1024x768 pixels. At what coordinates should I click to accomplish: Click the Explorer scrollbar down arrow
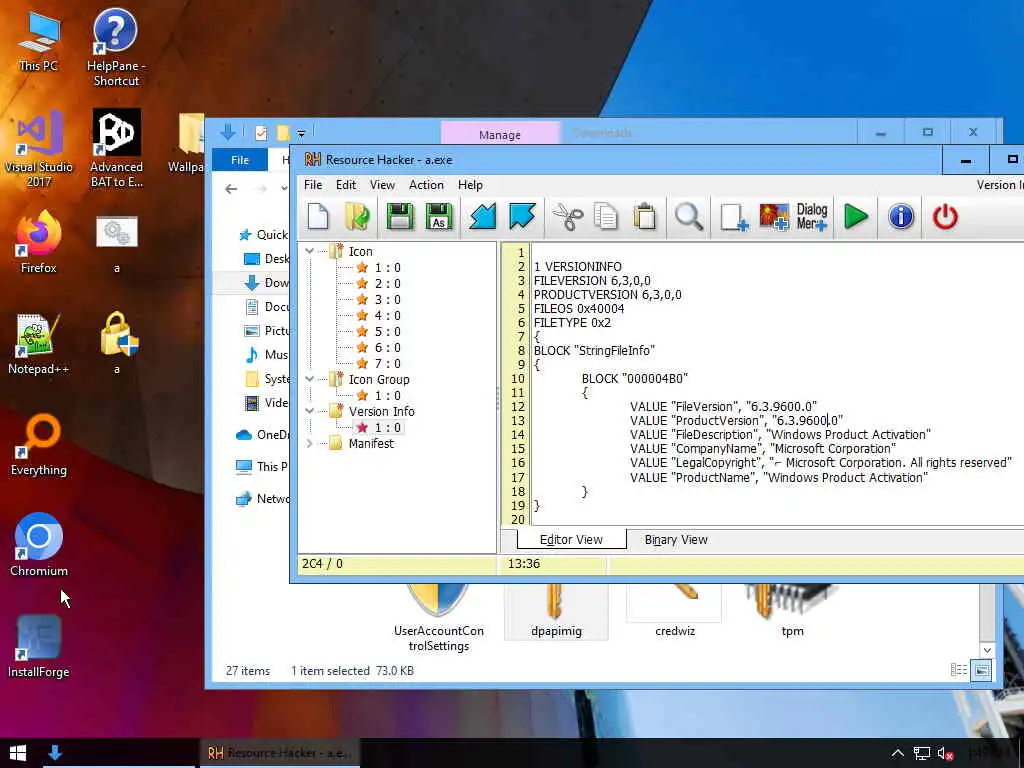click(987, 650)
